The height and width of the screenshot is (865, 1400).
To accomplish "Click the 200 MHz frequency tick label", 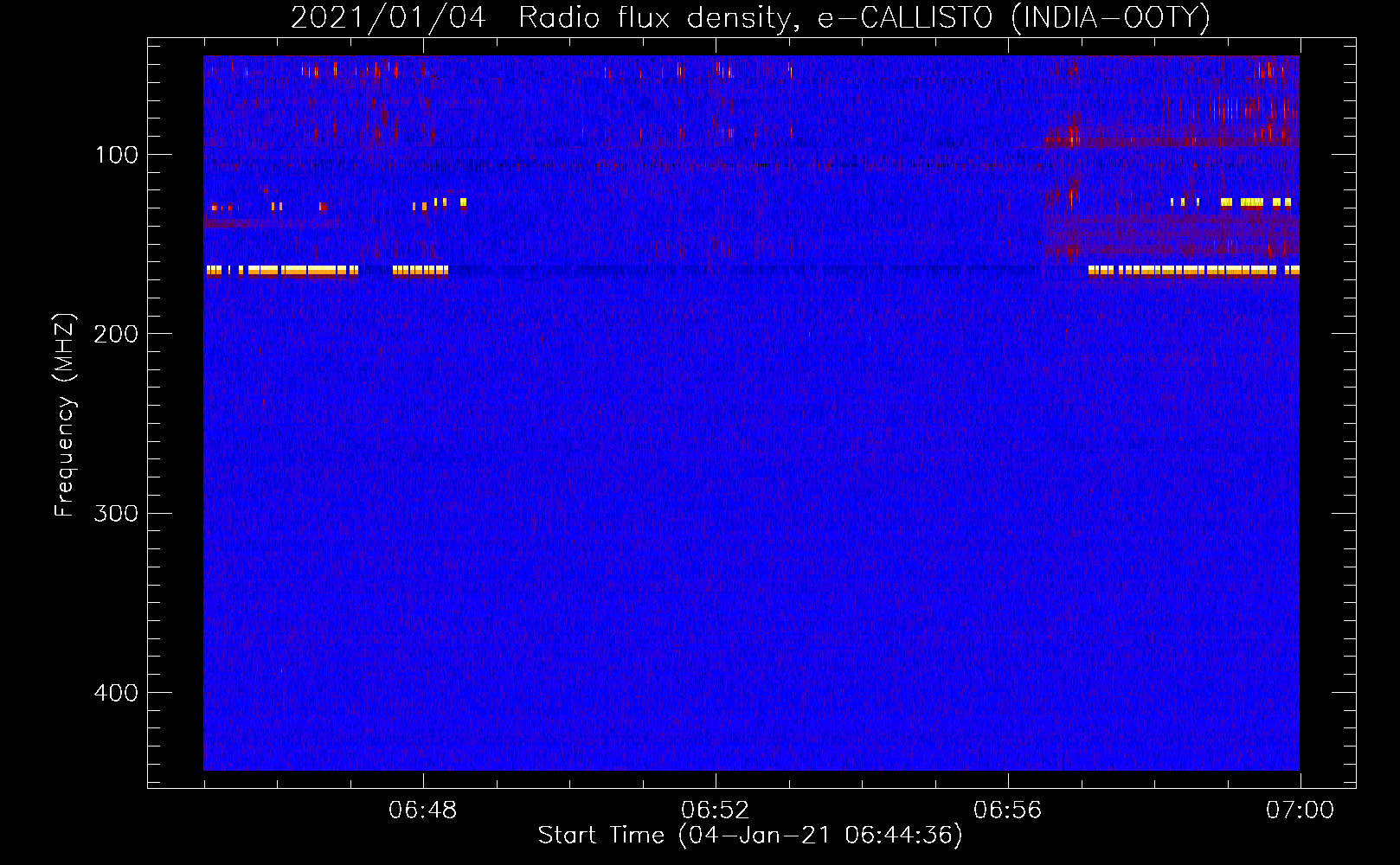I will coord(116,334).
